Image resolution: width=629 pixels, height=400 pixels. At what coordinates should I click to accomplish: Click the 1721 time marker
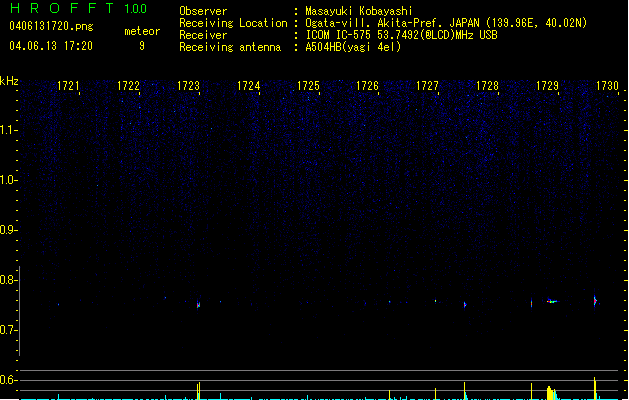coord(68,86)
